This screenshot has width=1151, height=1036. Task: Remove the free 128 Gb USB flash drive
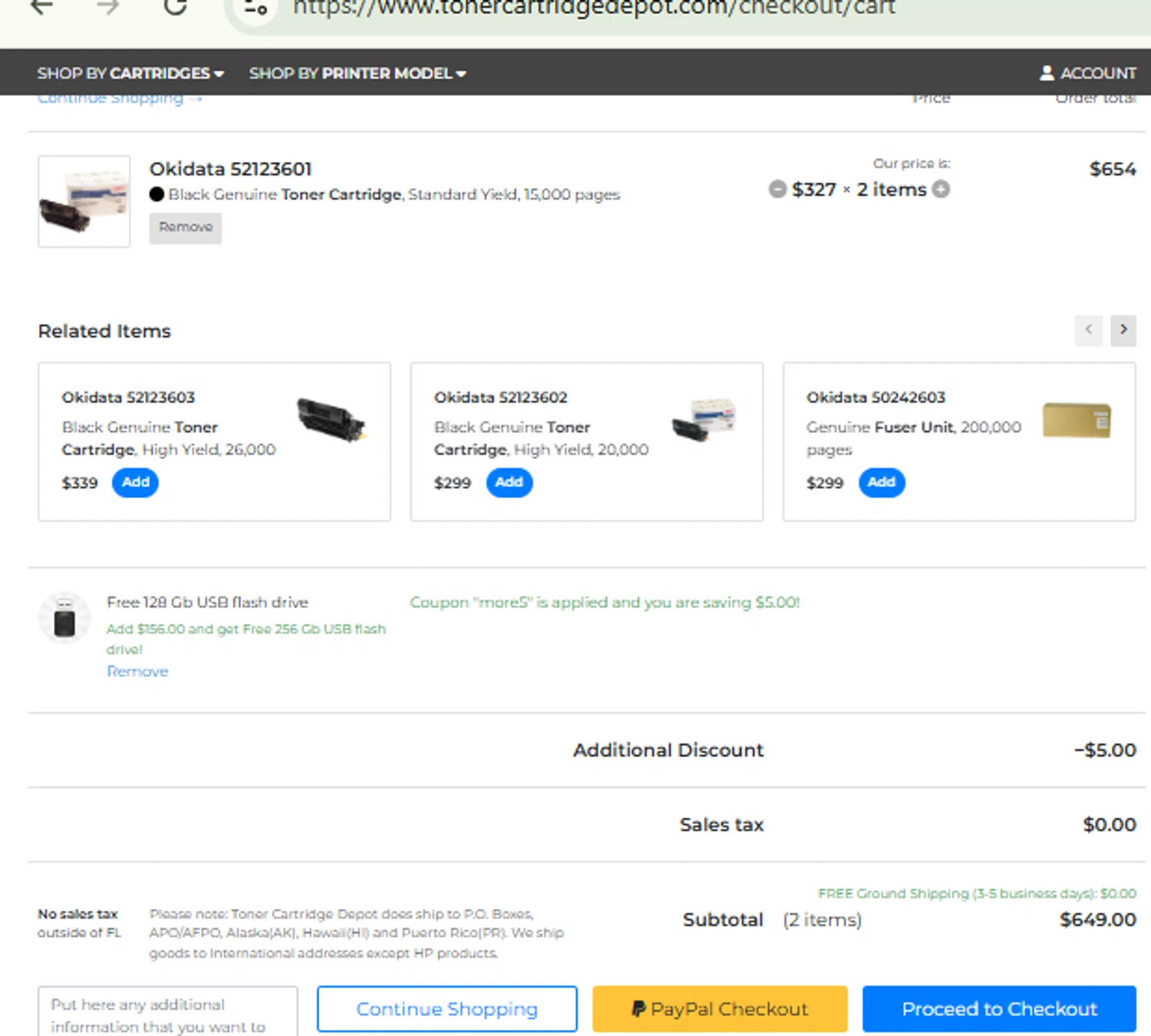click(x=137, y=671)
